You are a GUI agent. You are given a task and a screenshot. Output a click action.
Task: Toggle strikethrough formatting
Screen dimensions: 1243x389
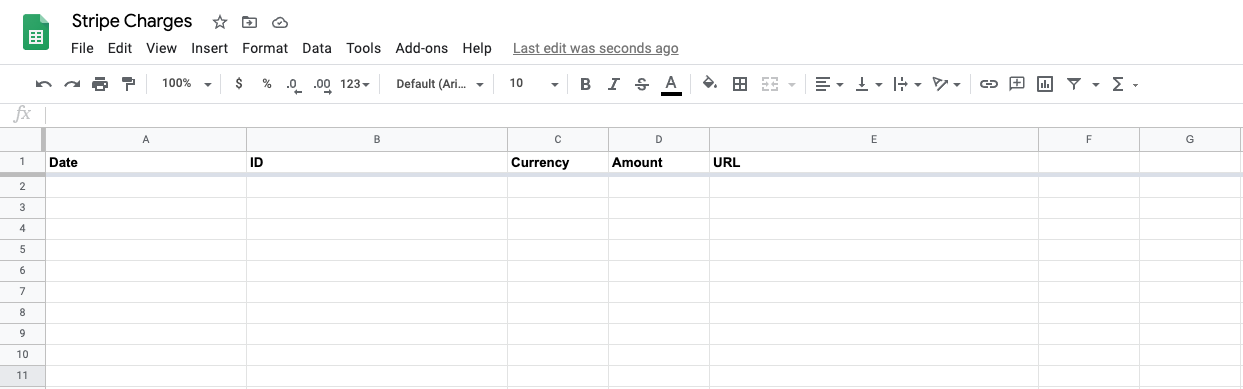coord(642,84)
